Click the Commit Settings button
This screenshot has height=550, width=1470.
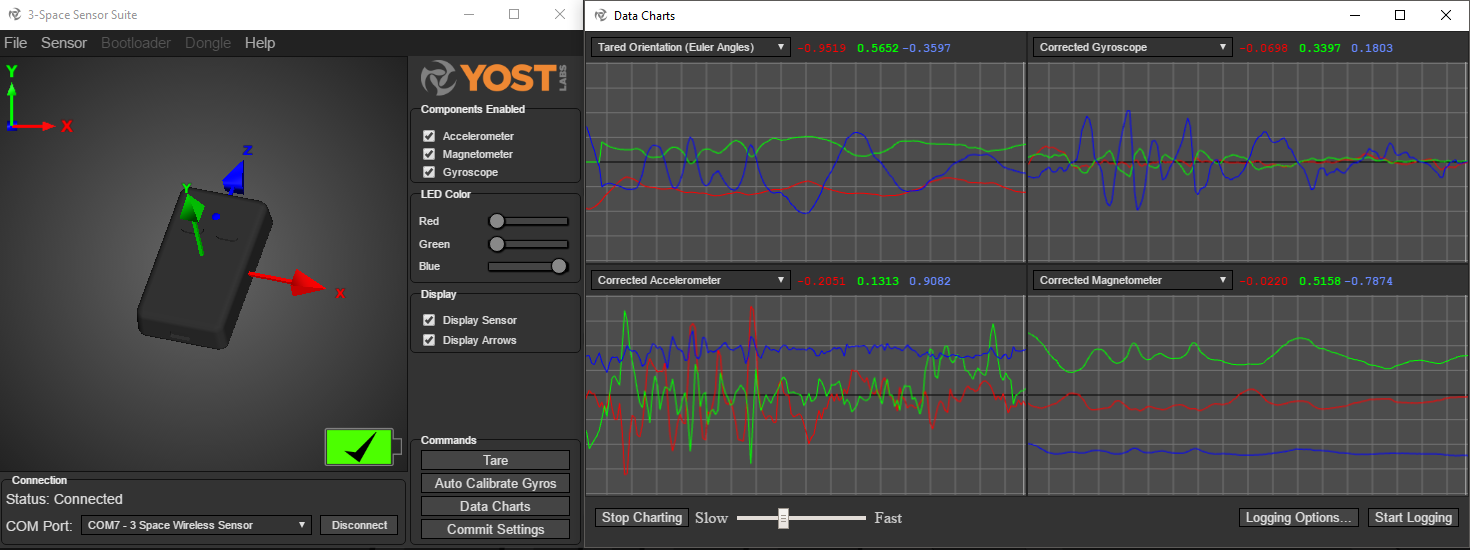(495, 529)
